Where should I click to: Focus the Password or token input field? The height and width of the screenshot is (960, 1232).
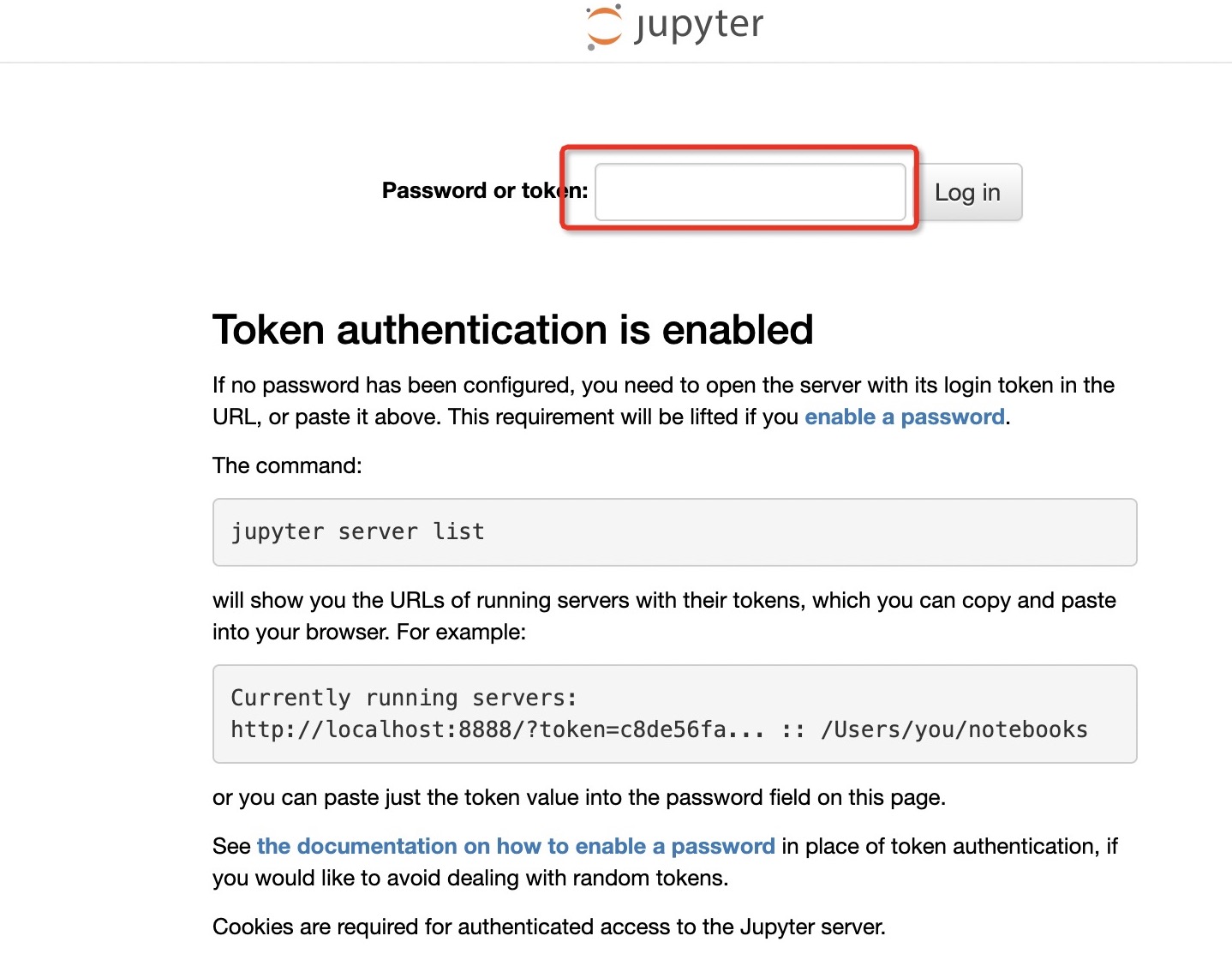(751, 192)
